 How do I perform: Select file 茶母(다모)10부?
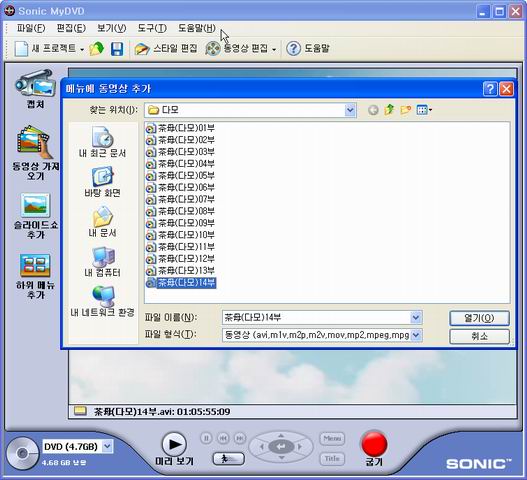[180, 235]
